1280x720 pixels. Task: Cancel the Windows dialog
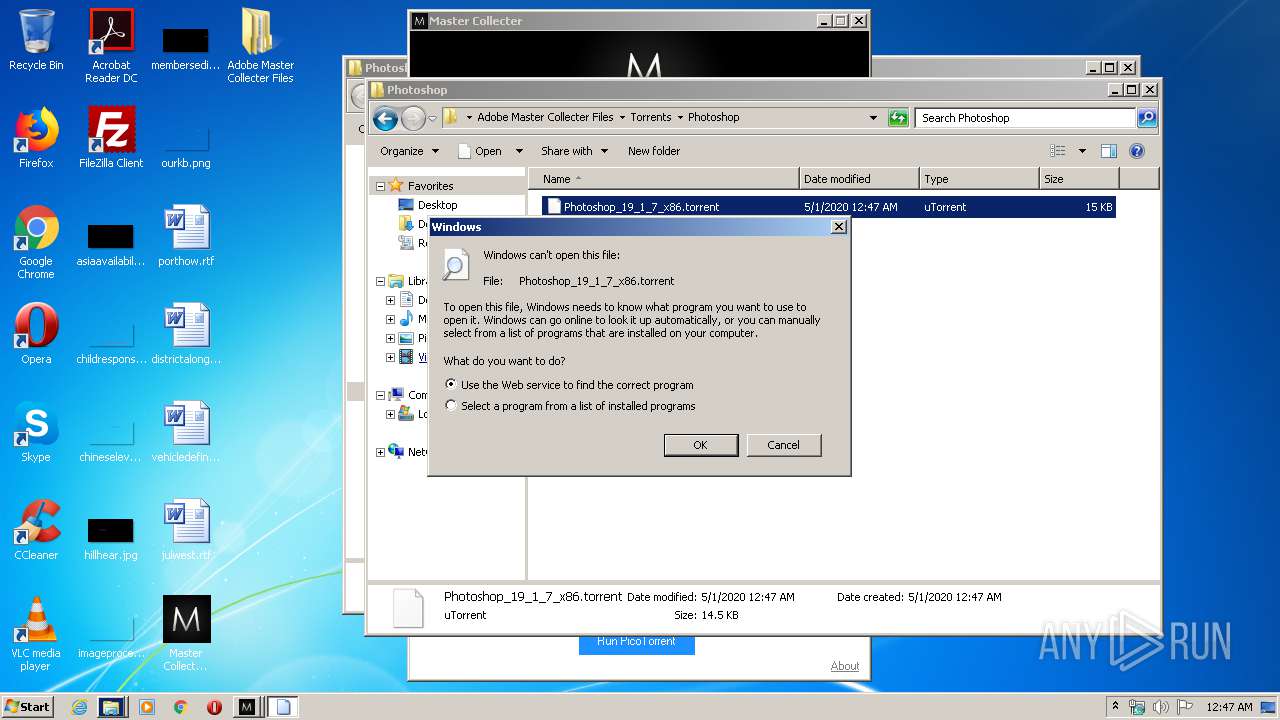(x=783, y=445)
